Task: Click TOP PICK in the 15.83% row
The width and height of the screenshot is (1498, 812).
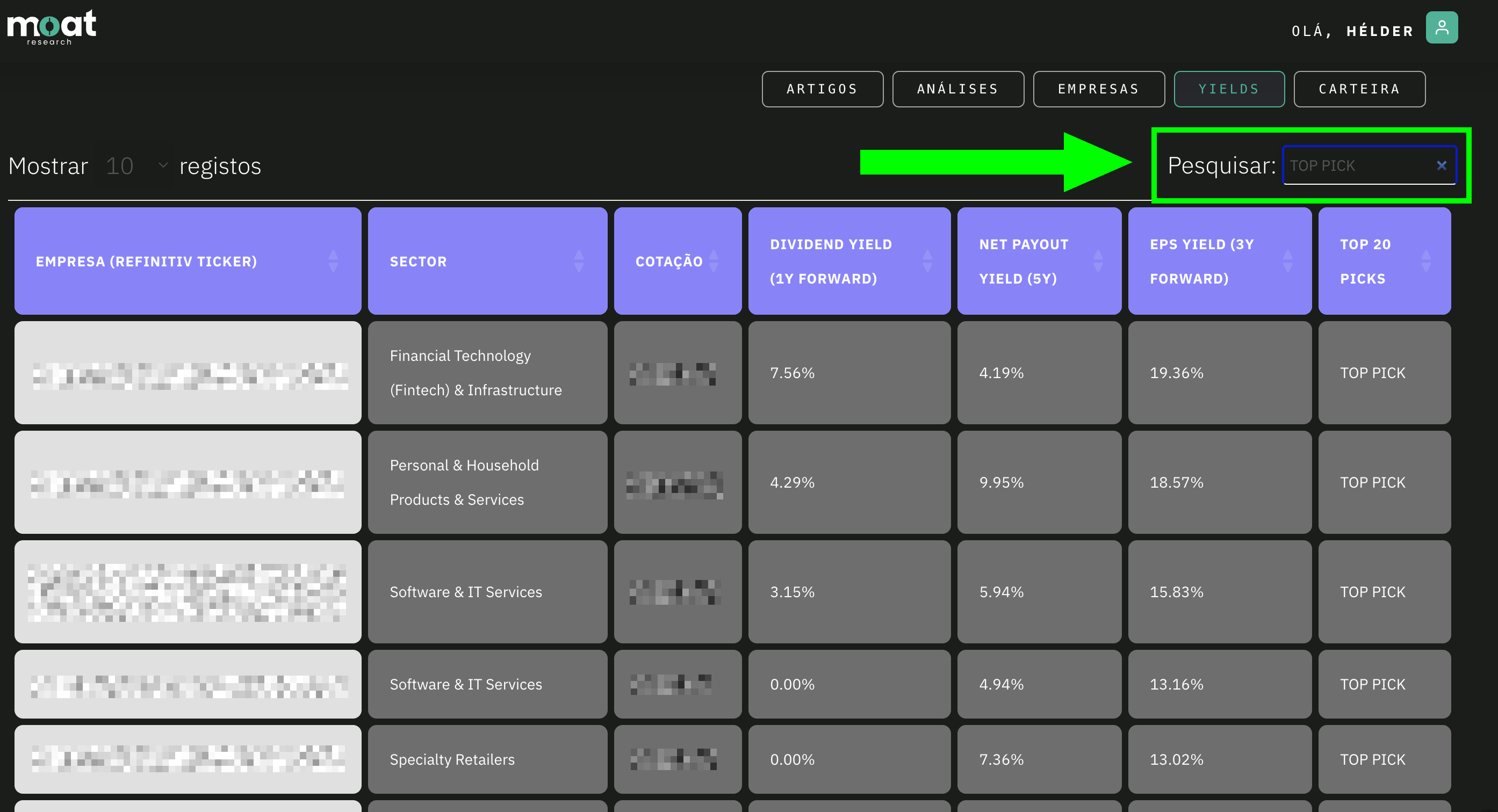Action: (x=1385, y=592)
